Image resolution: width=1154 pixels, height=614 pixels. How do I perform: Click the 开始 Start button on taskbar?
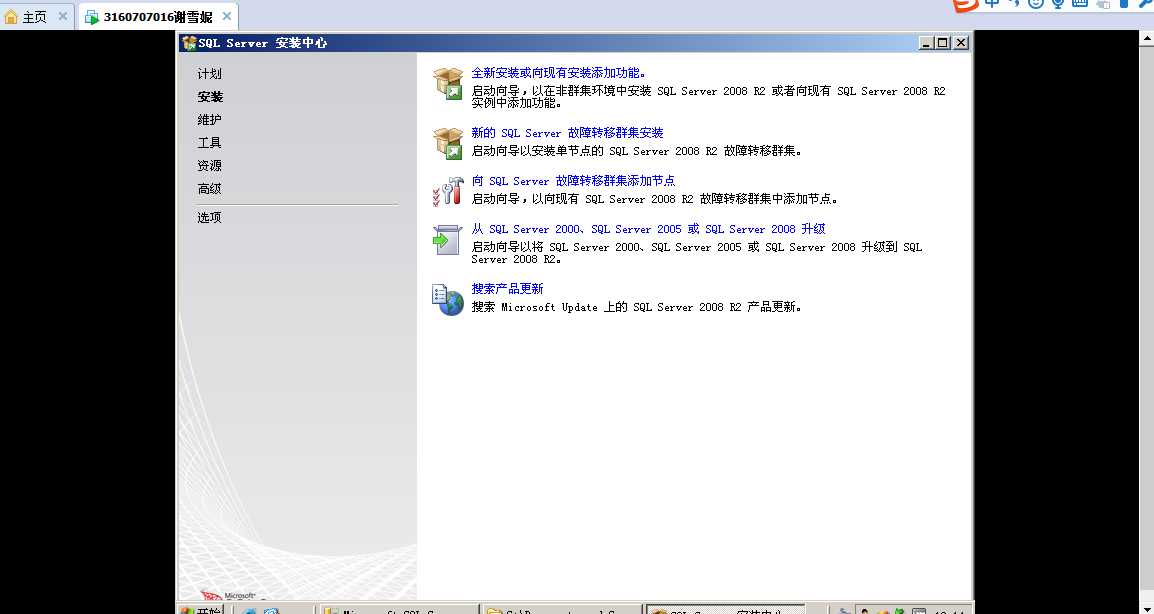click(x=200, y=610)
